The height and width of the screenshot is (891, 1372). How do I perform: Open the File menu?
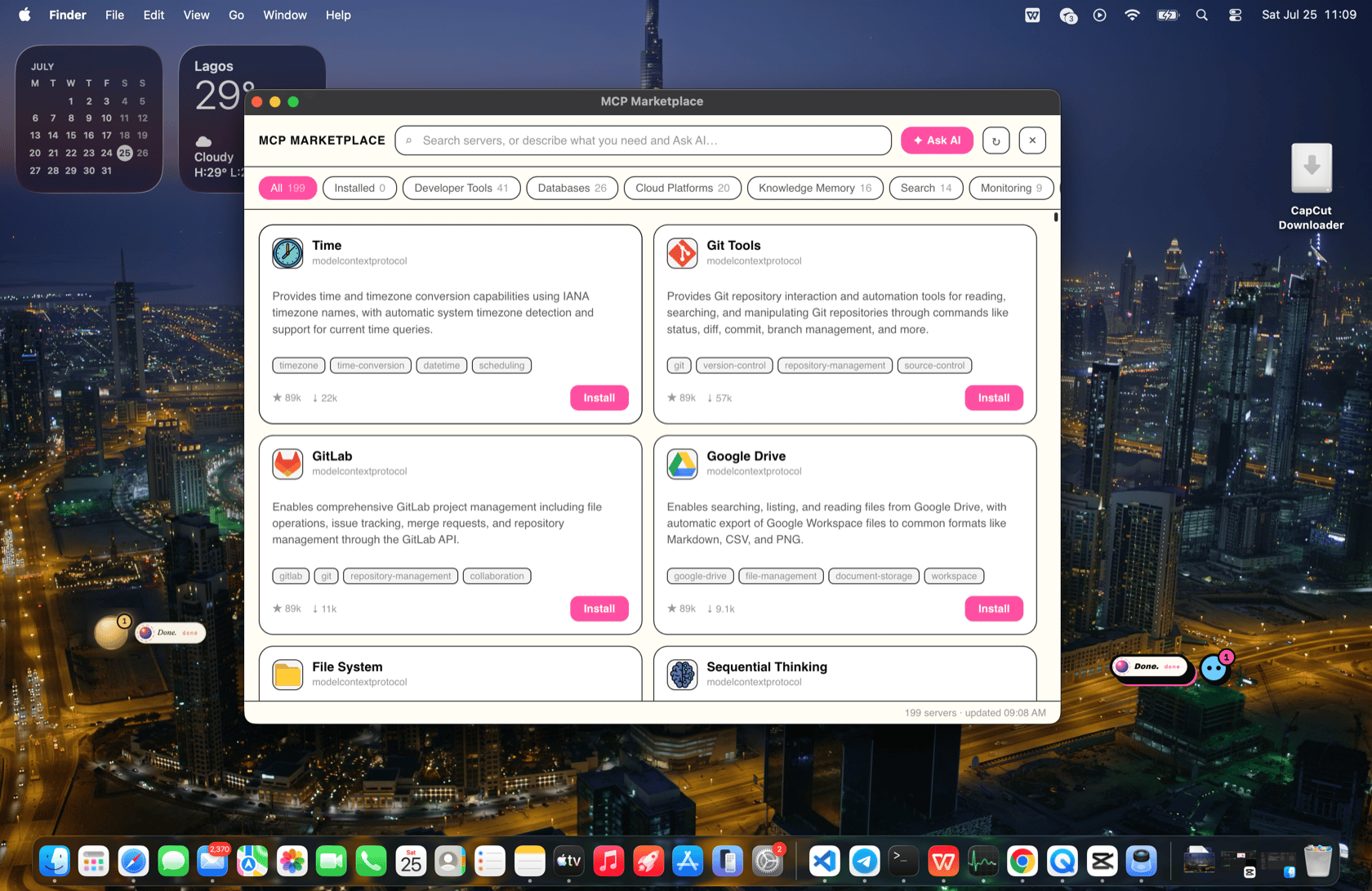tap(114, 15)
